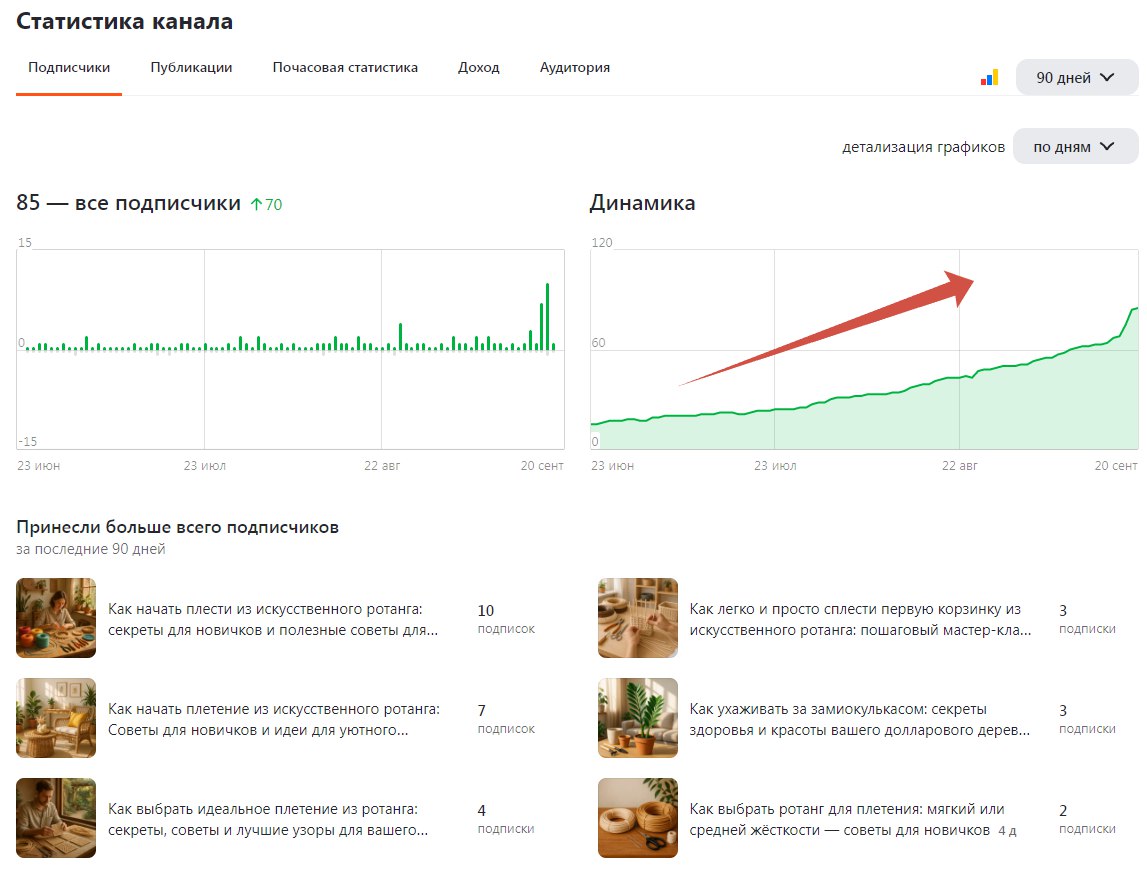The width and height of the screenshot is (1147, 882).
Task: Switch to the Публикации tab
Action: tap(191, 68)
